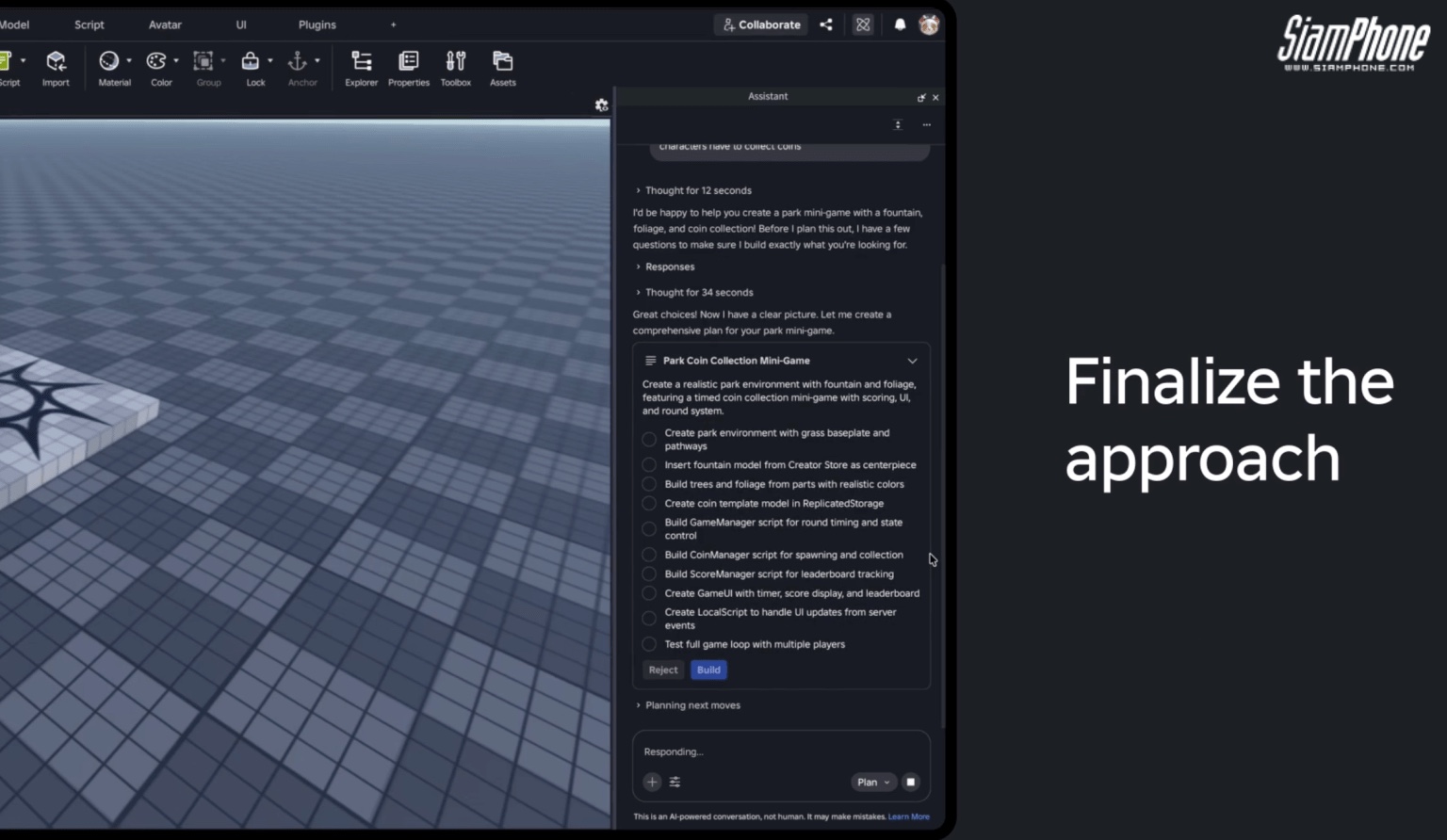Image resolution: width=1447 pixels, height=840 pixels.
Task: Open the Toolbox icon
Action: (x=456, y=62)
